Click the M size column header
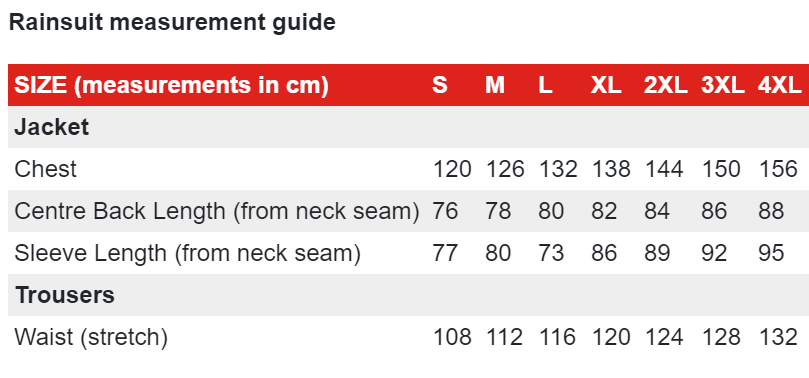 point(495,85)
